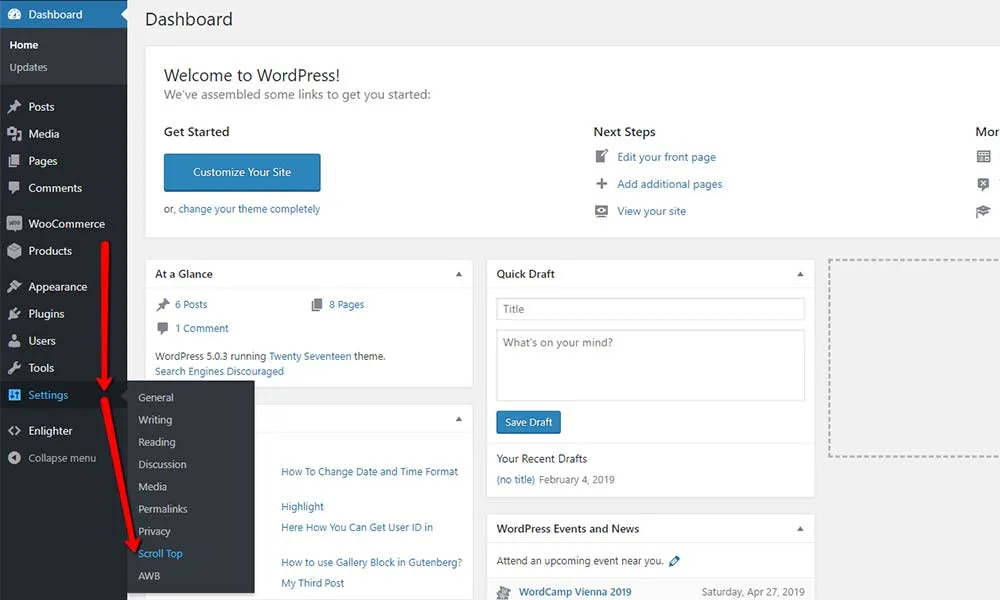Collapse the WordPress Events and News widget
Screen dimensions: 1000x600
pyautogui.click(x=800, y=529)
